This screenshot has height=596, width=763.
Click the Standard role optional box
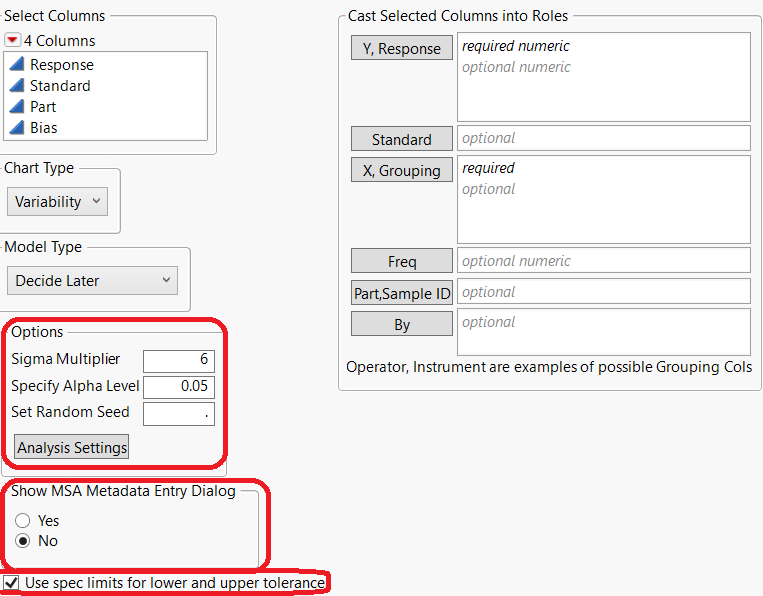604,138
